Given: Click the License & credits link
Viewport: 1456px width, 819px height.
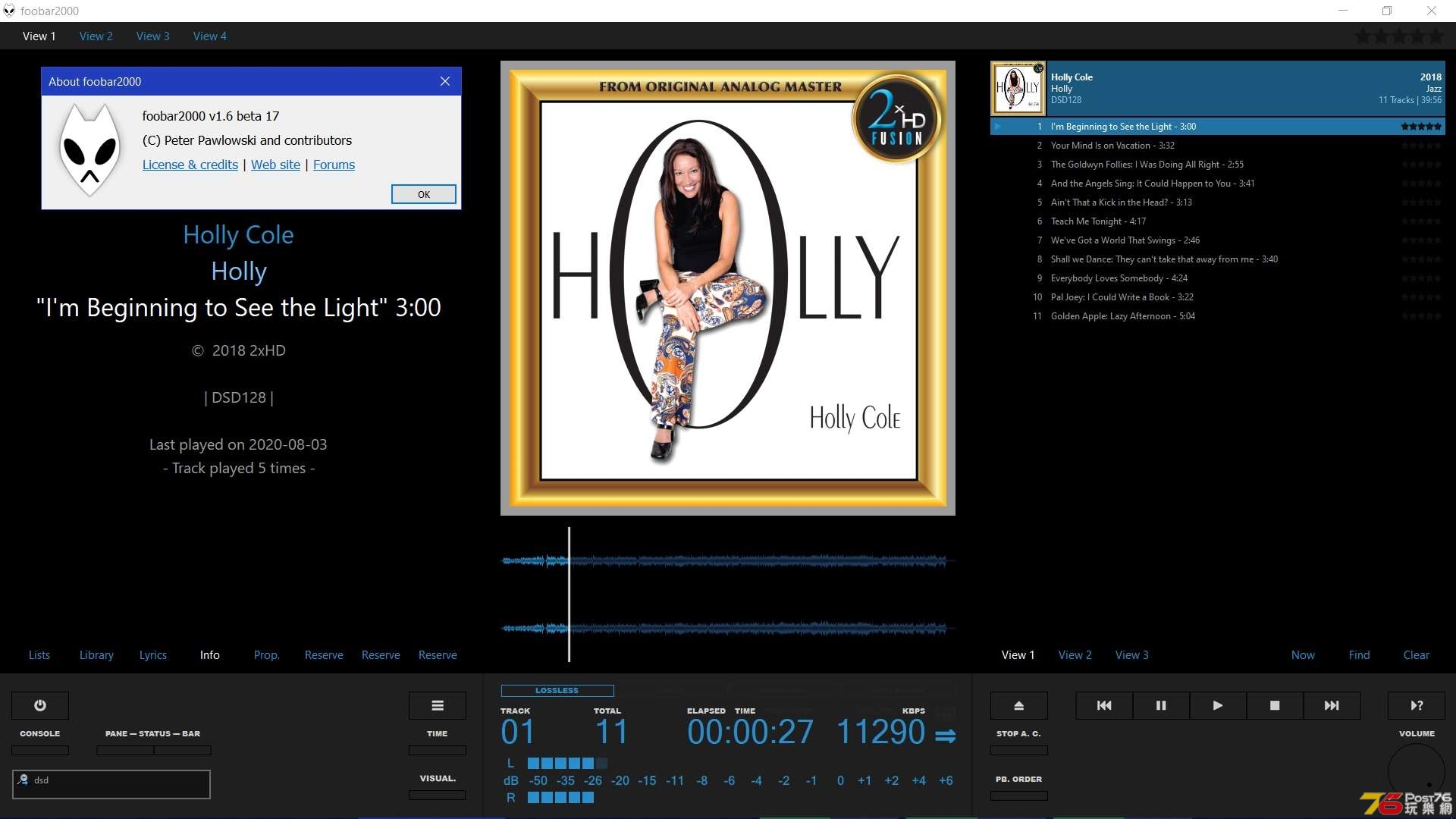Looking at the screenshot, I should 190,164.
